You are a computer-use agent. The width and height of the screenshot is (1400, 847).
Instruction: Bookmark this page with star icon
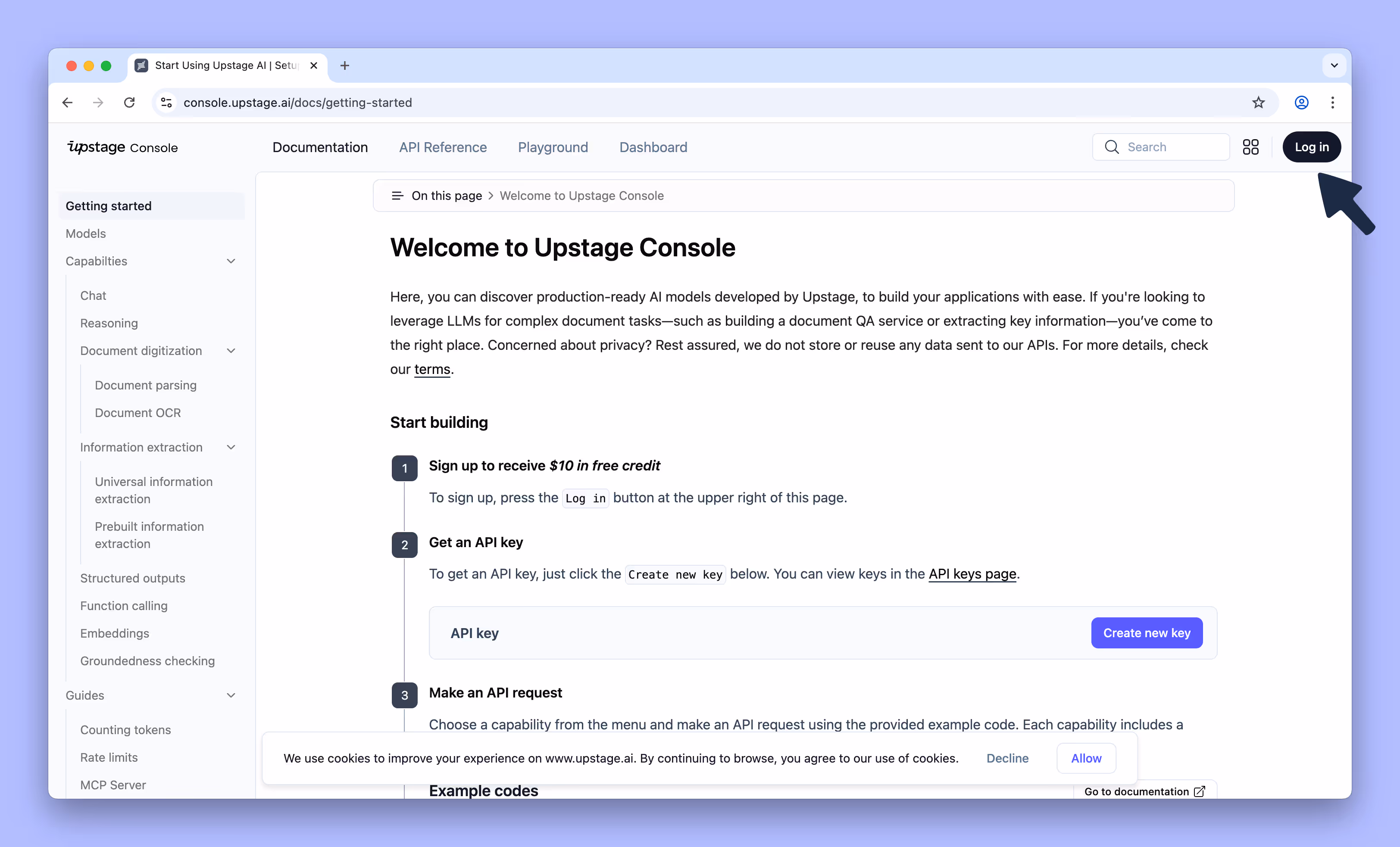(x=1258, y=102)
